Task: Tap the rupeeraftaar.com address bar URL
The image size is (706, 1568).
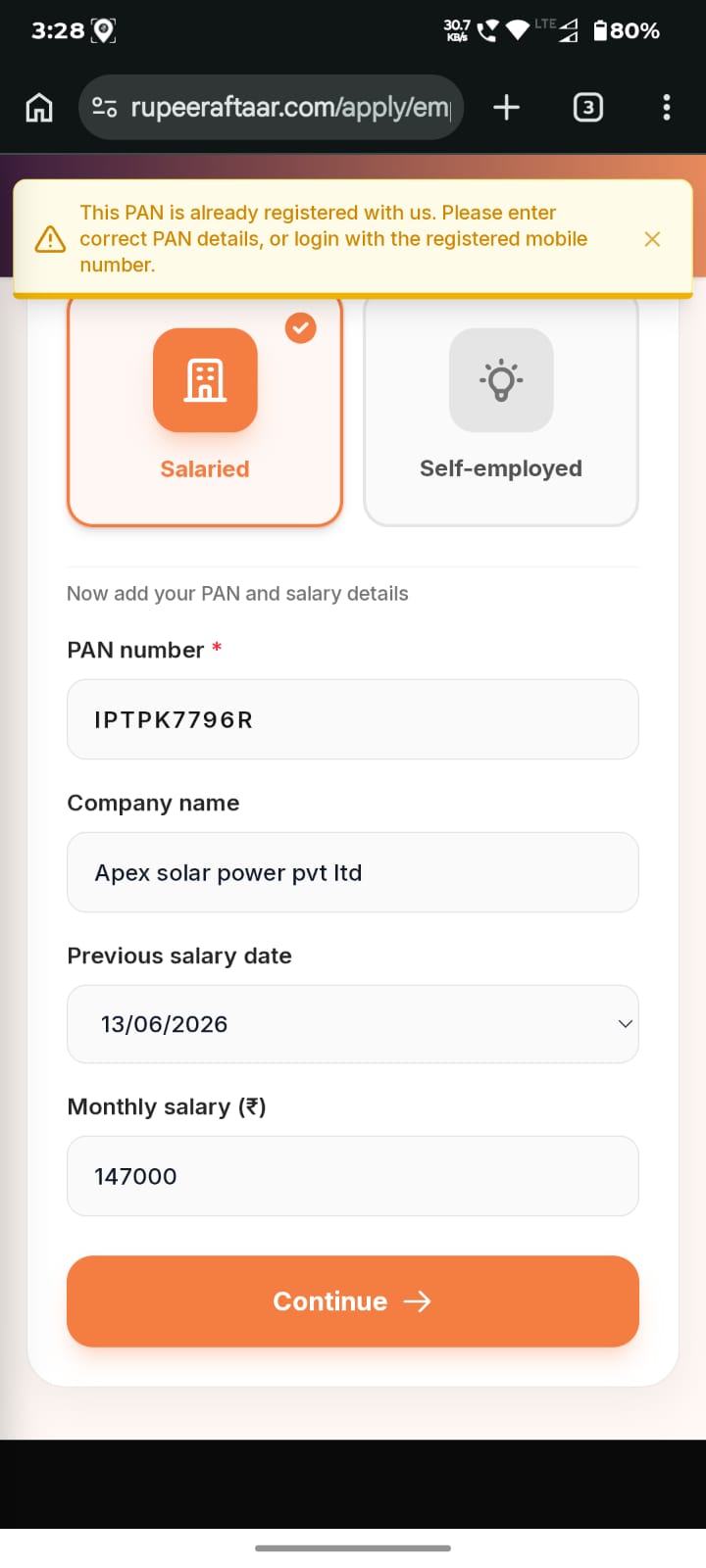Action: (x=290, y=107)
